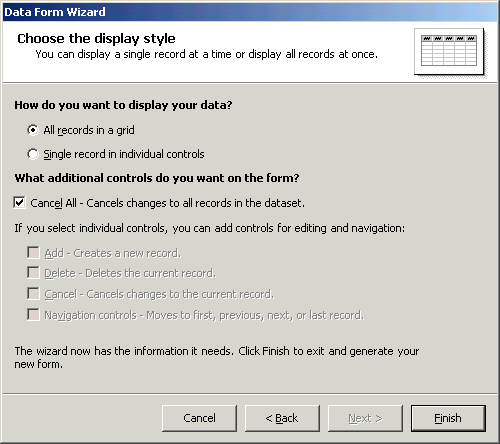This screenshot has height=444, width=500.
Task: Click the disabled Next button
Action: coord(365,418)
